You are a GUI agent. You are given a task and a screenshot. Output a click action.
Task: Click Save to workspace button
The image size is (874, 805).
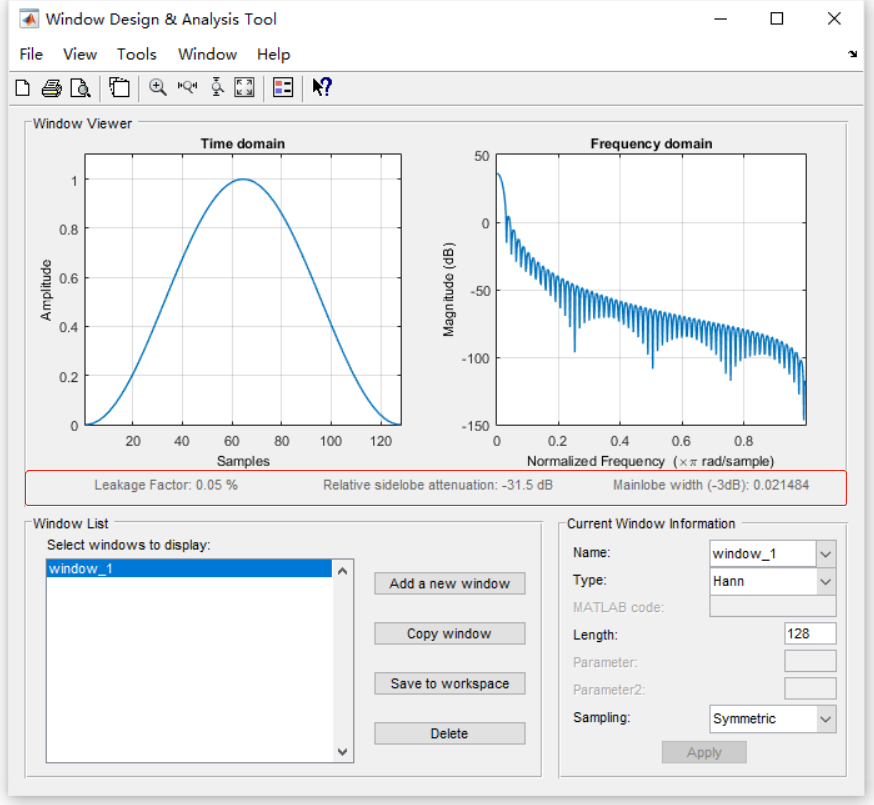pos(450,683)
